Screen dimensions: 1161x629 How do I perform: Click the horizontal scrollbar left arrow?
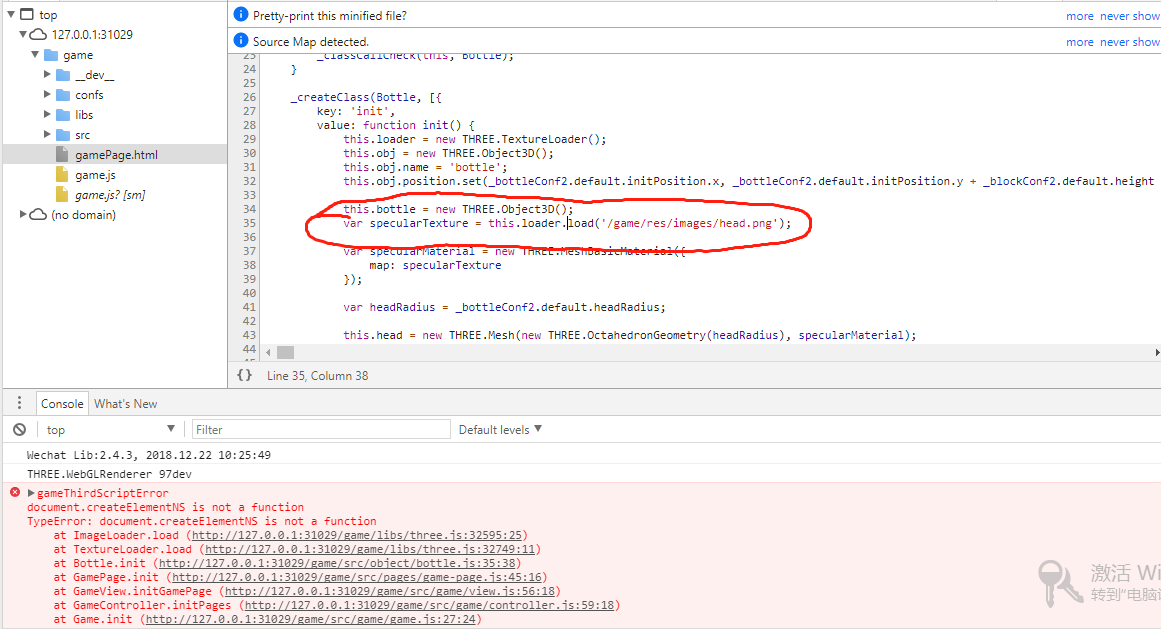pos(268,352)
